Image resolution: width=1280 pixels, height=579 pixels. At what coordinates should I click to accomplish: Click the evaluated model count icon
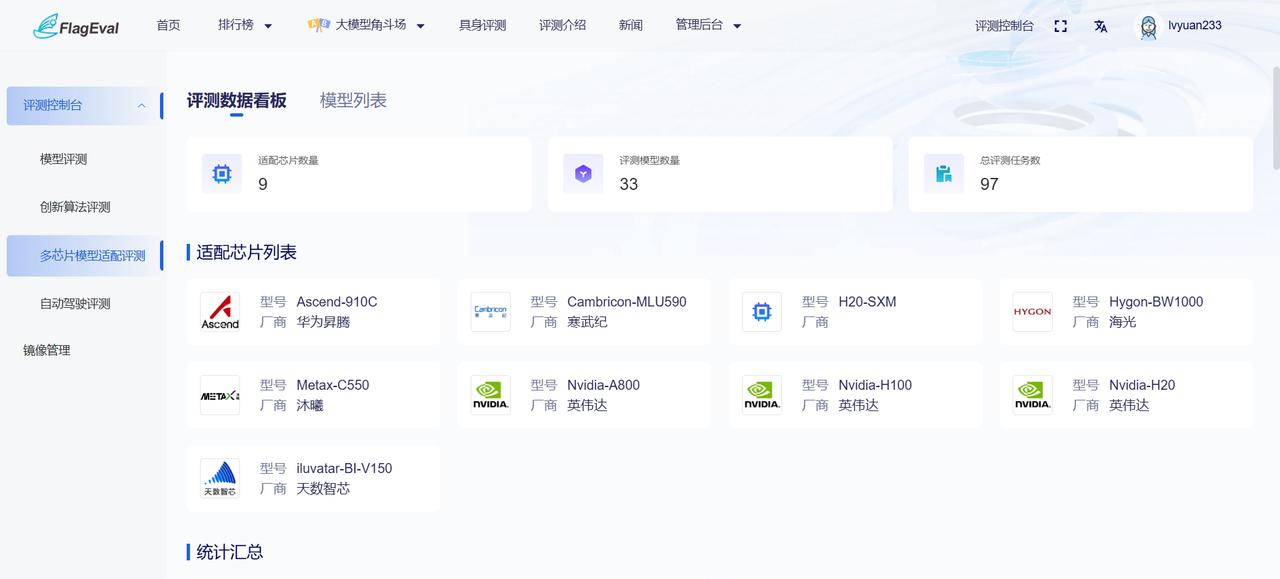point(583,173)
